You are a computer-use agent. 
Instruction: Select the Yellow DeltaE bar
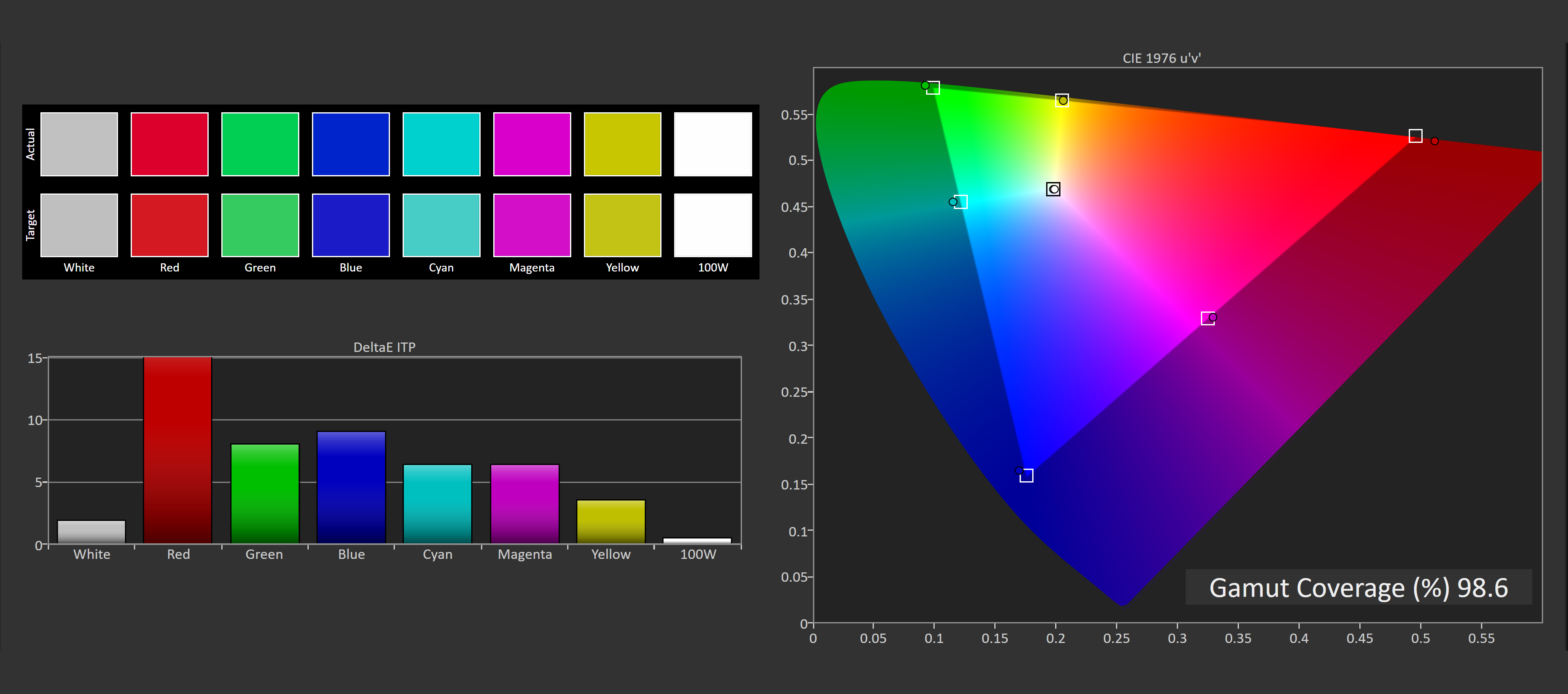point(610,521)
